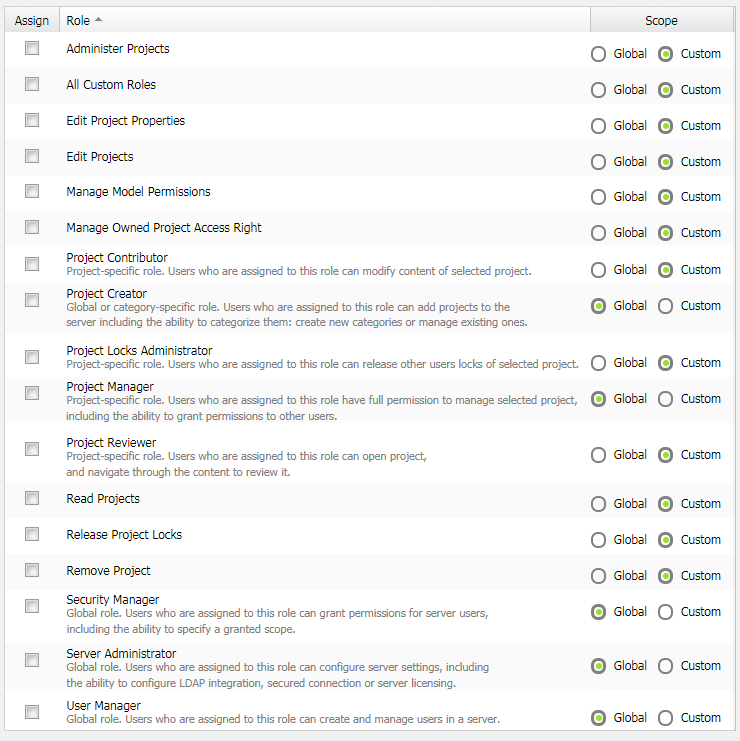The width and height of the screenshot is (740, 741).
Task: Pick Global scope for Project Reviewer
Action: [599, 455]
